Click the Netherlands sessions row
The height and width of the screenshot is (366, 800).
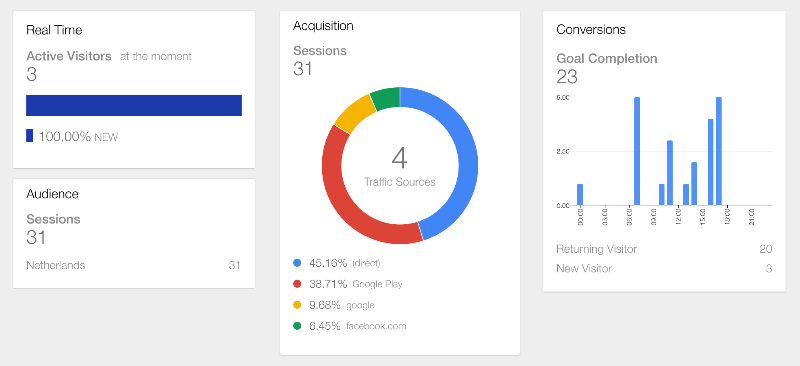(x=133, y=265)
